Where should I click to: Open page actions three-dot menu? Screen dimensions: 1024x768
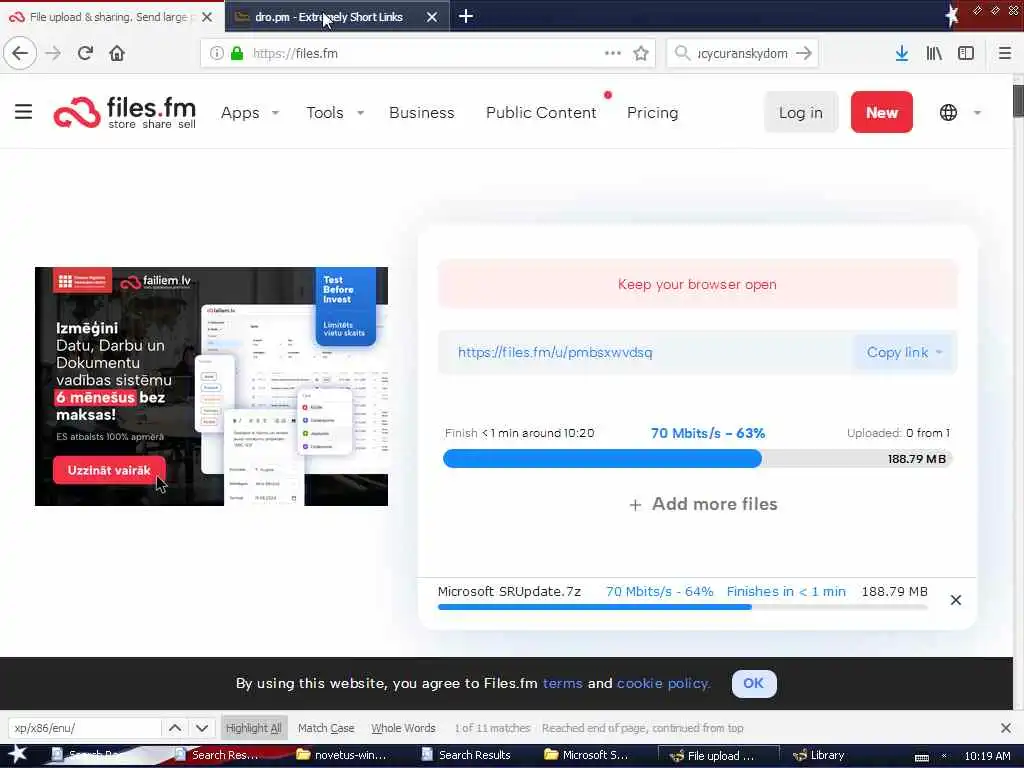click(x=613, y=53)
